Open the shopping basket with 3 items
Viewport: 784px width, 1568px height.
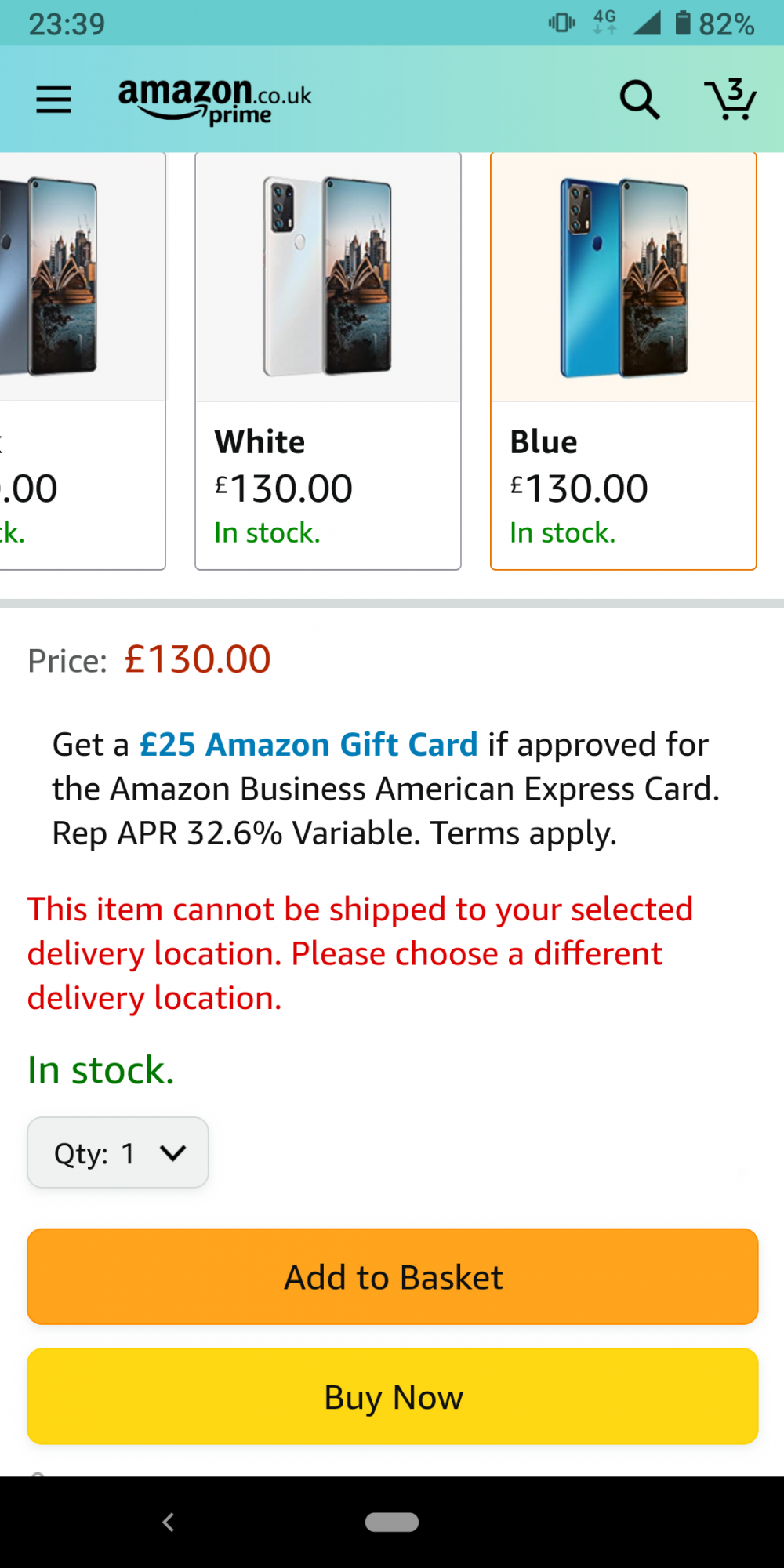[730, 100]
